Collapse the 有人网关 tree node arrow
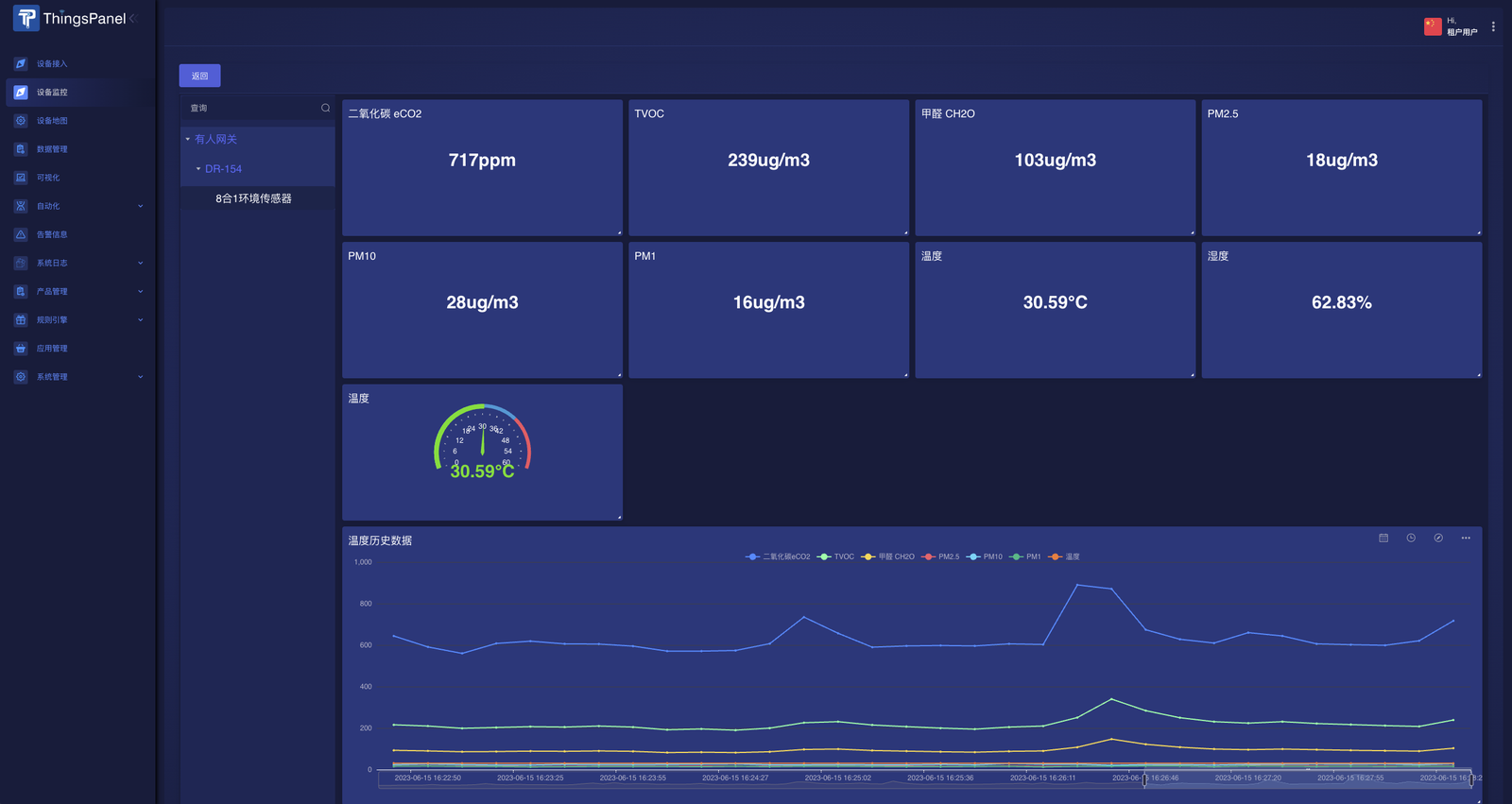The width and height of the screenshot is (1512, 804). pos(187,139)
